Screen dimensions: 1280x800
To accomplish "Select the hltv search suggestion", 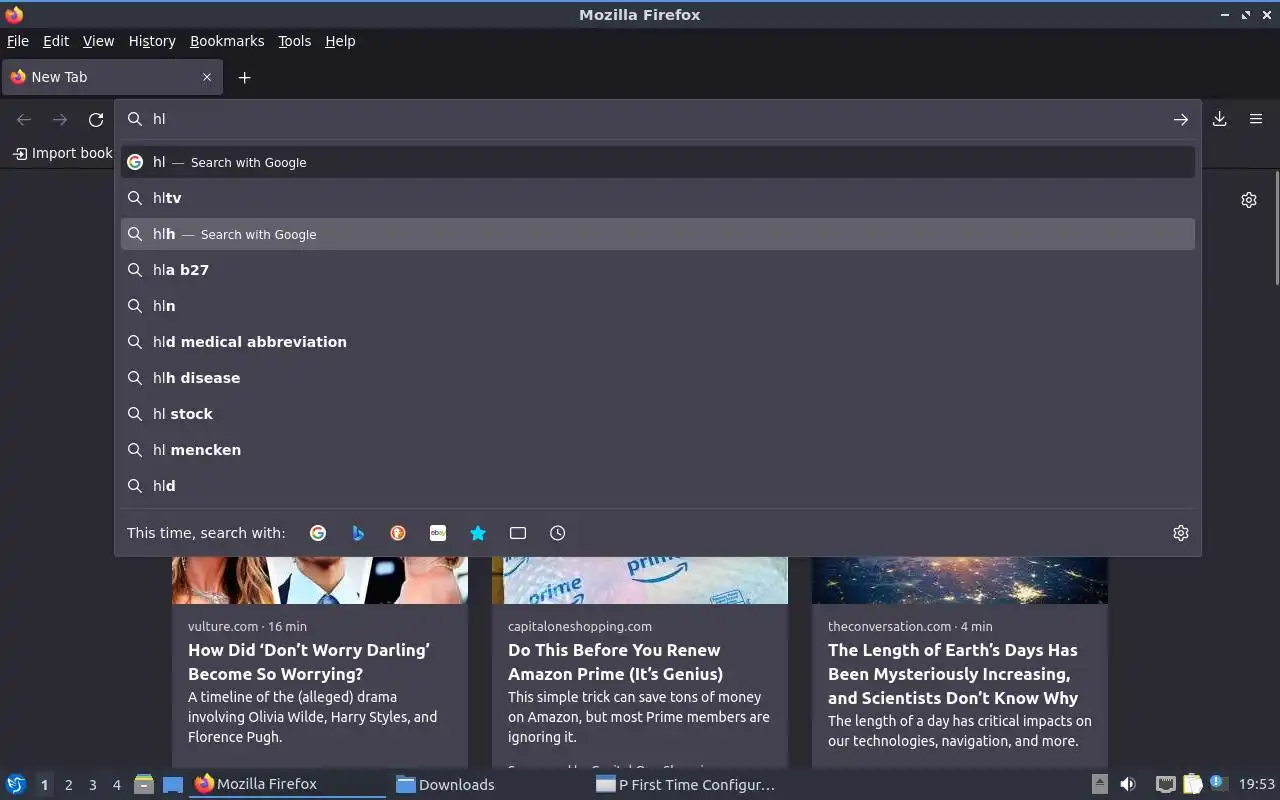I will (658, 198).
